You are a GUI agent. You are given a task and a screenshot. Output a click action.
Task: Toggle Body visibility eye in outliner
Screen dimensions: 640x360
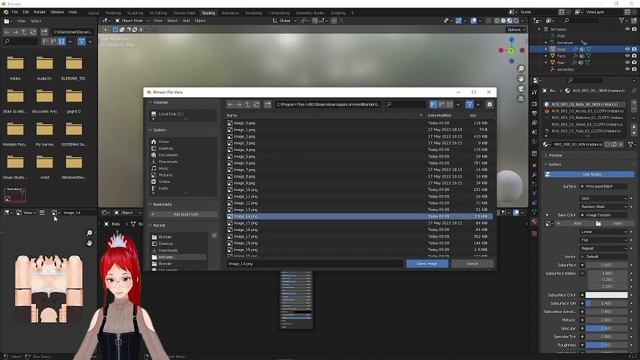click(627, 49)
